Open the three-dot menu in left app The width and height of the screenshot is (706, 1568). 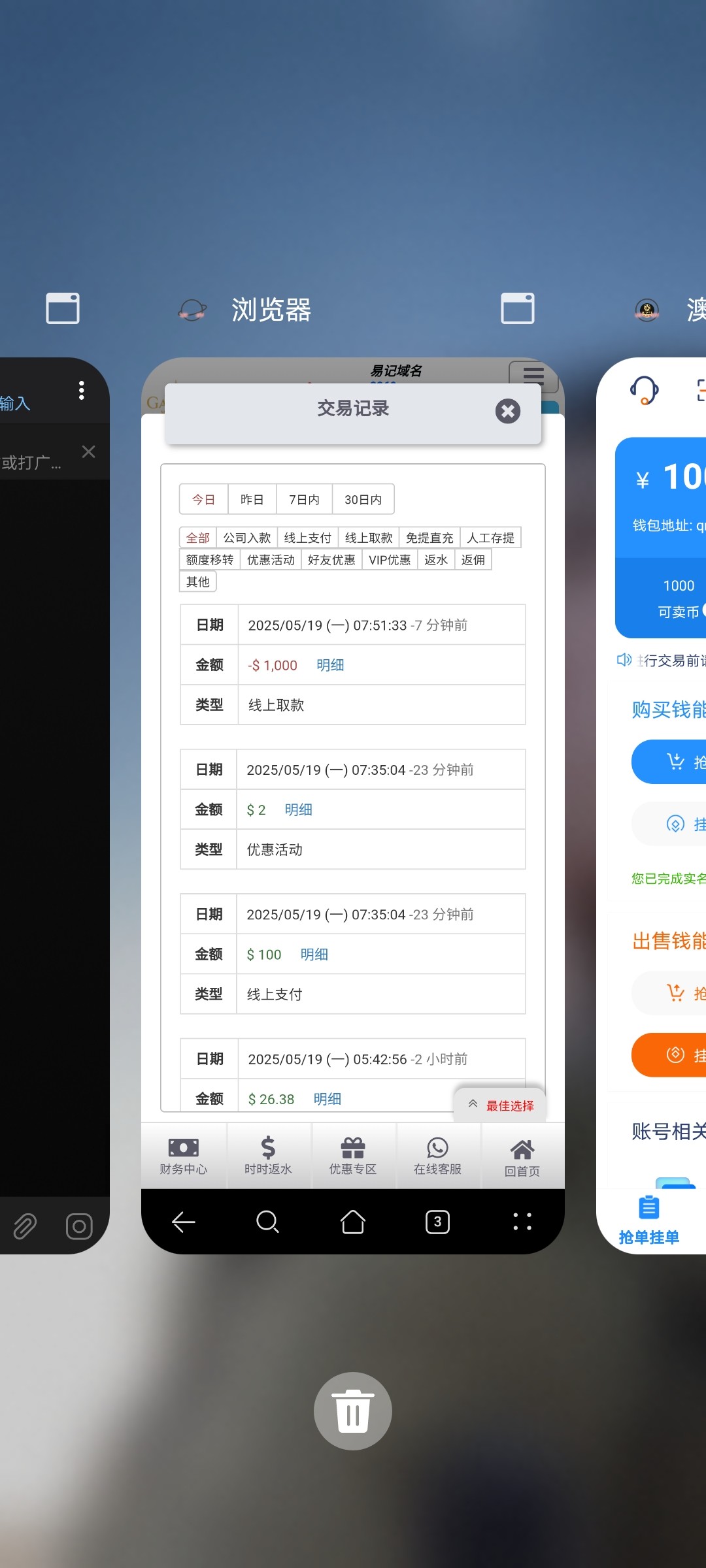click(82, 390)
